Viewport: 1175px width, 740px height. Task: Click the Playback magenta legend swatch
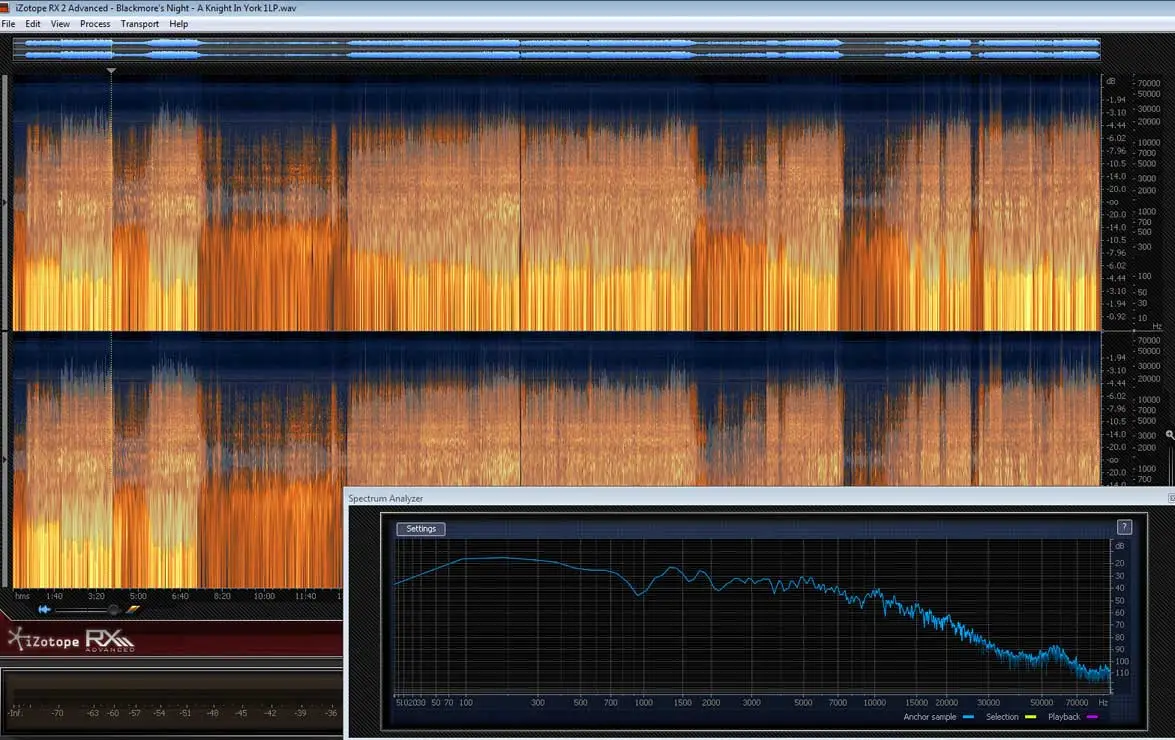click(1092, 717)
